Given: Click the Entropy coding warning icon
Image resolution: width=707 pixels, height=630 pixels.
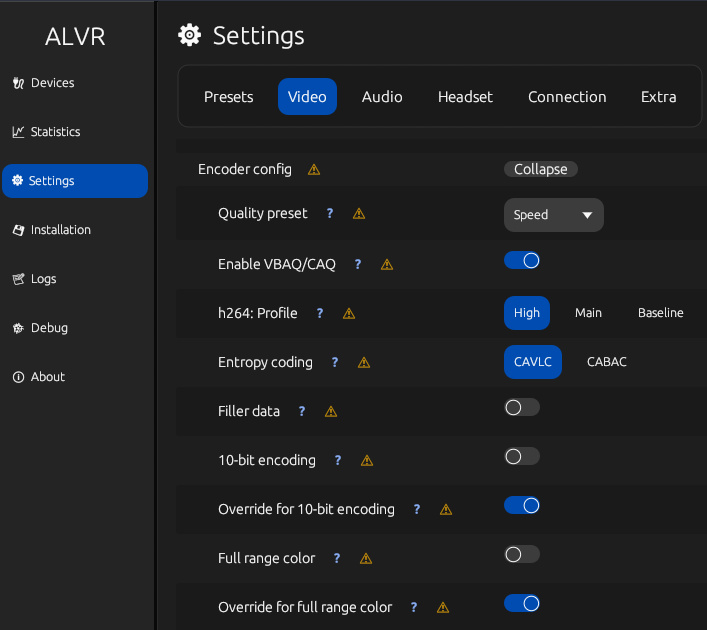Looking at the screenshot, I should (364, 362).
